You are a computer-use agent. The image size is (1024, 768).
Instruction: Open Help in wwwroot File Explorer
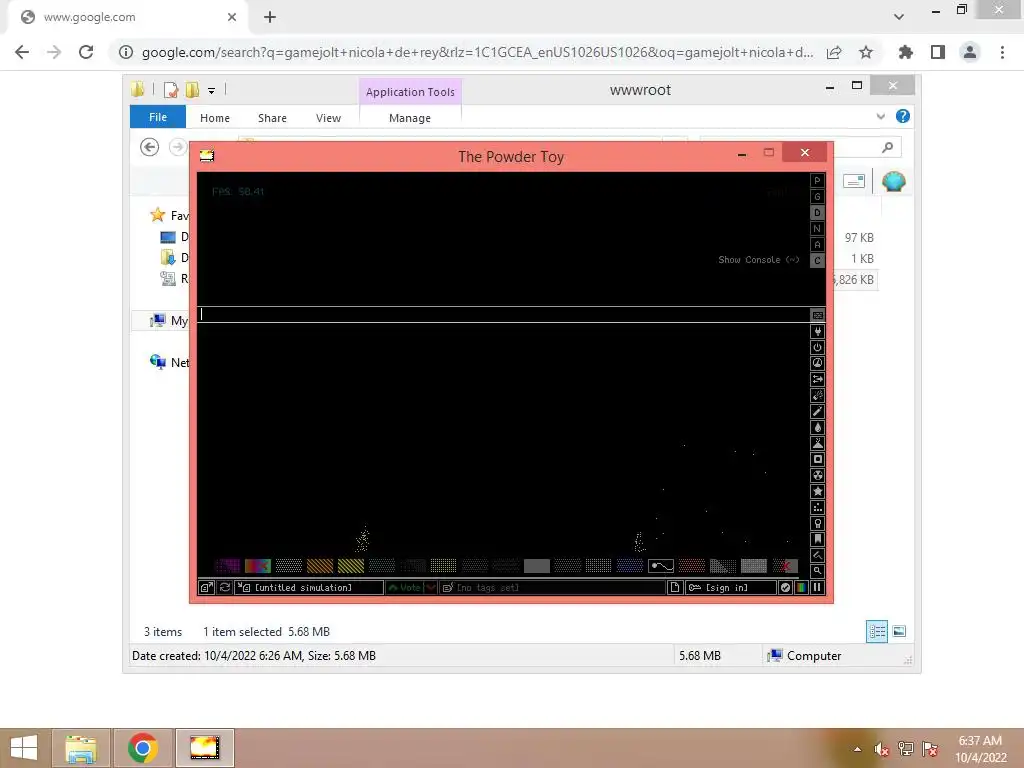tap(903, 116)
